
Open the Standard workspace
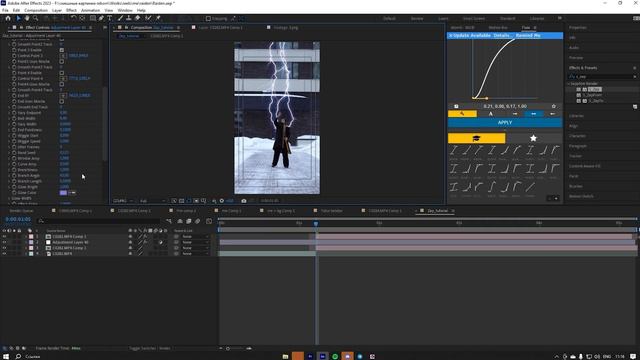(508, 18)
